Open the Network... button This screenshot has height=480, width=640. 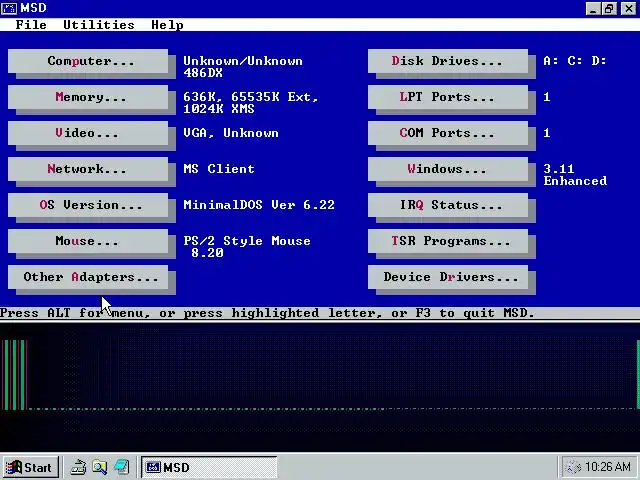point(88,169)
